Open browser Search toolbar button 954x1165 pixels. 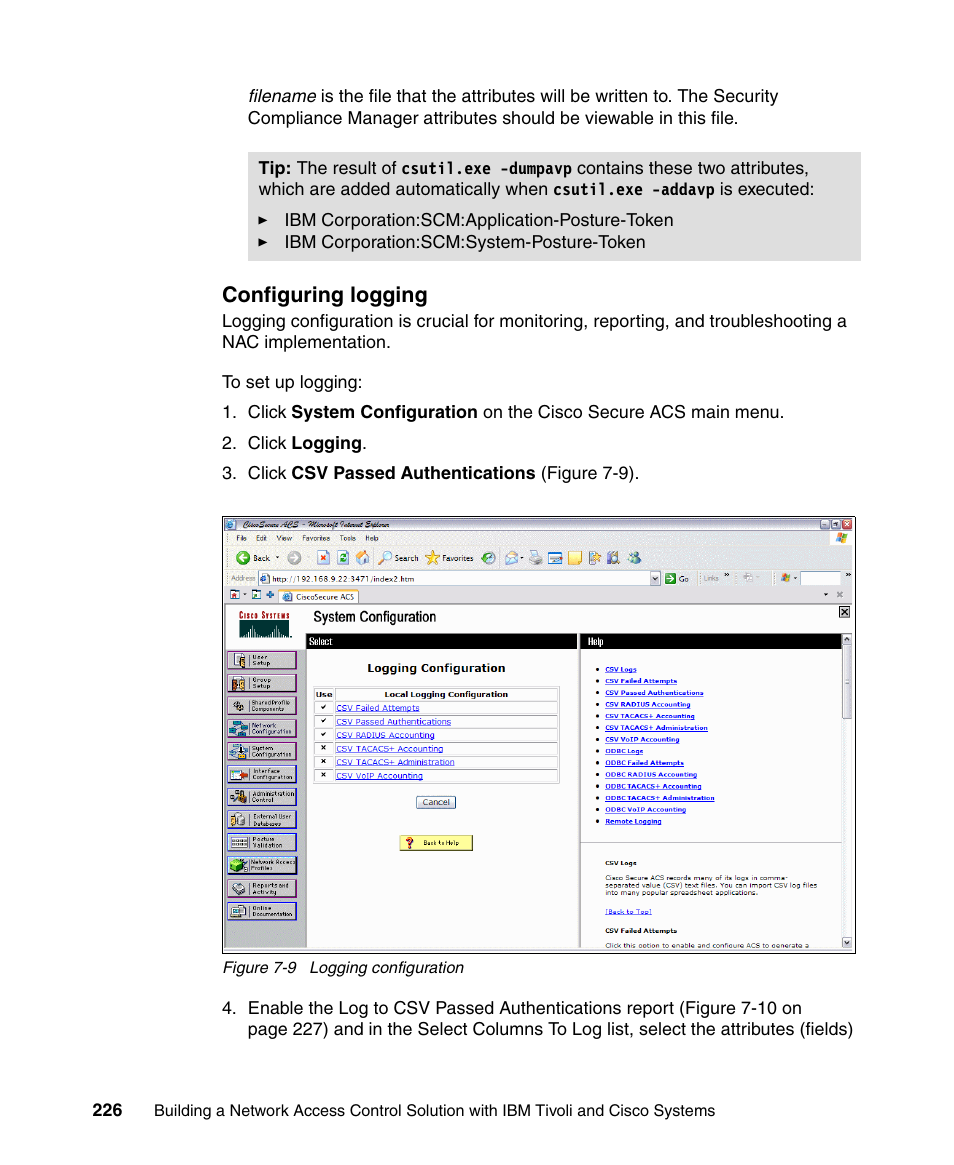click(398, 558)
